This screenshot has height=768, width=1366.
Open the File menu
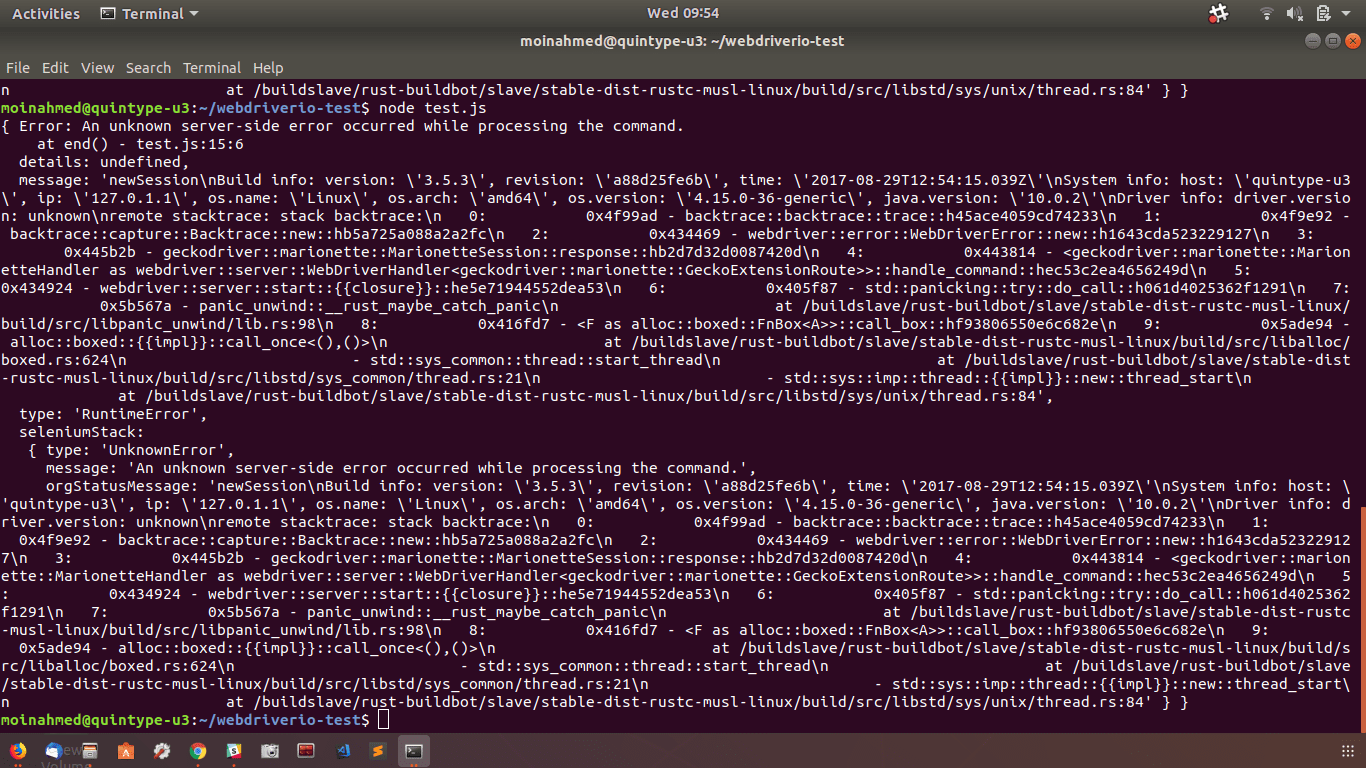coord(18,68)
